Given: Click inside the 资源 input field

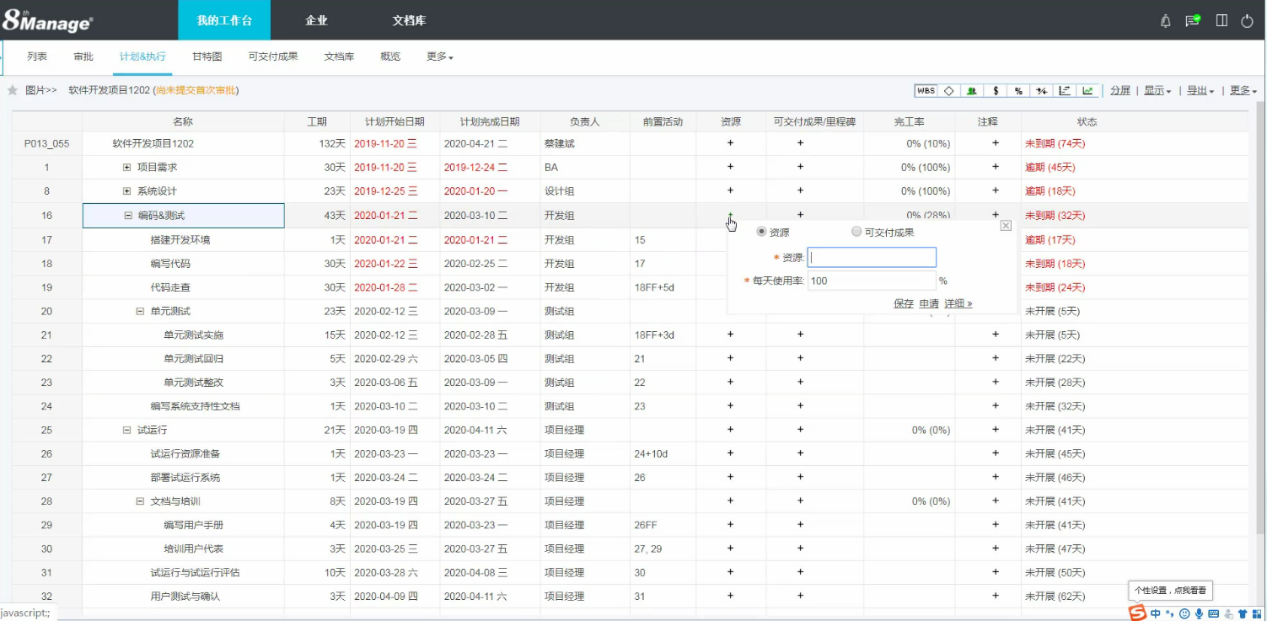Looking at the screenshot, I should pos(871,257).
